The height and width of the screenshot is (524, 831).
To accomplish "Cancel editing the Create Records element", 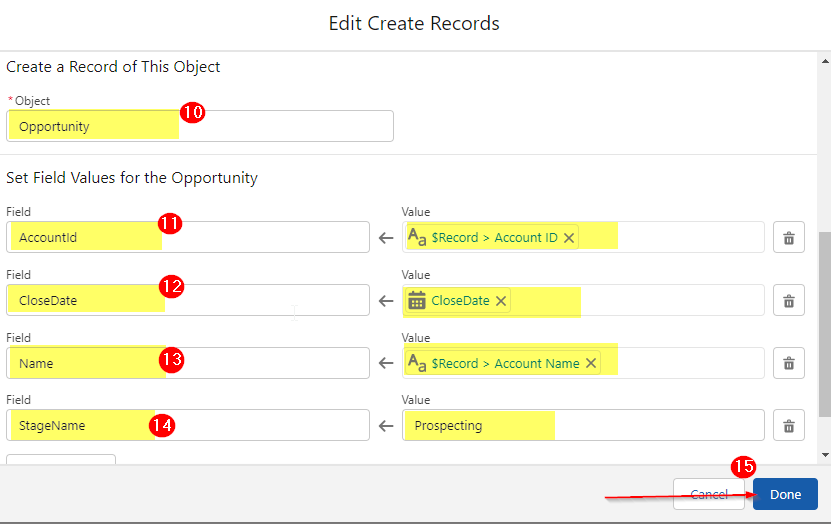I will [x=709, y=494].
